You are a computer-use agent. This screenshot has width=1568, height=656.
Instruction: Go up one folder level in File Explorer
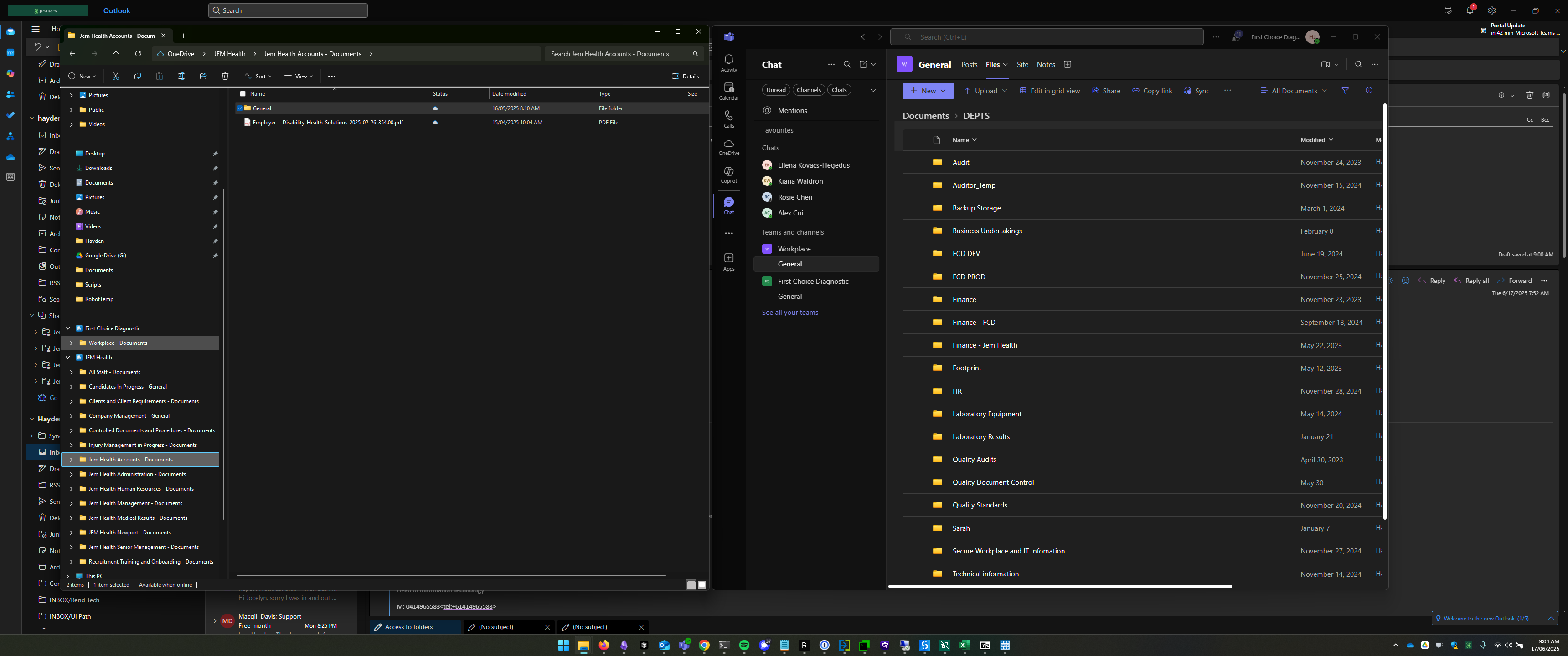pos(116,54)
